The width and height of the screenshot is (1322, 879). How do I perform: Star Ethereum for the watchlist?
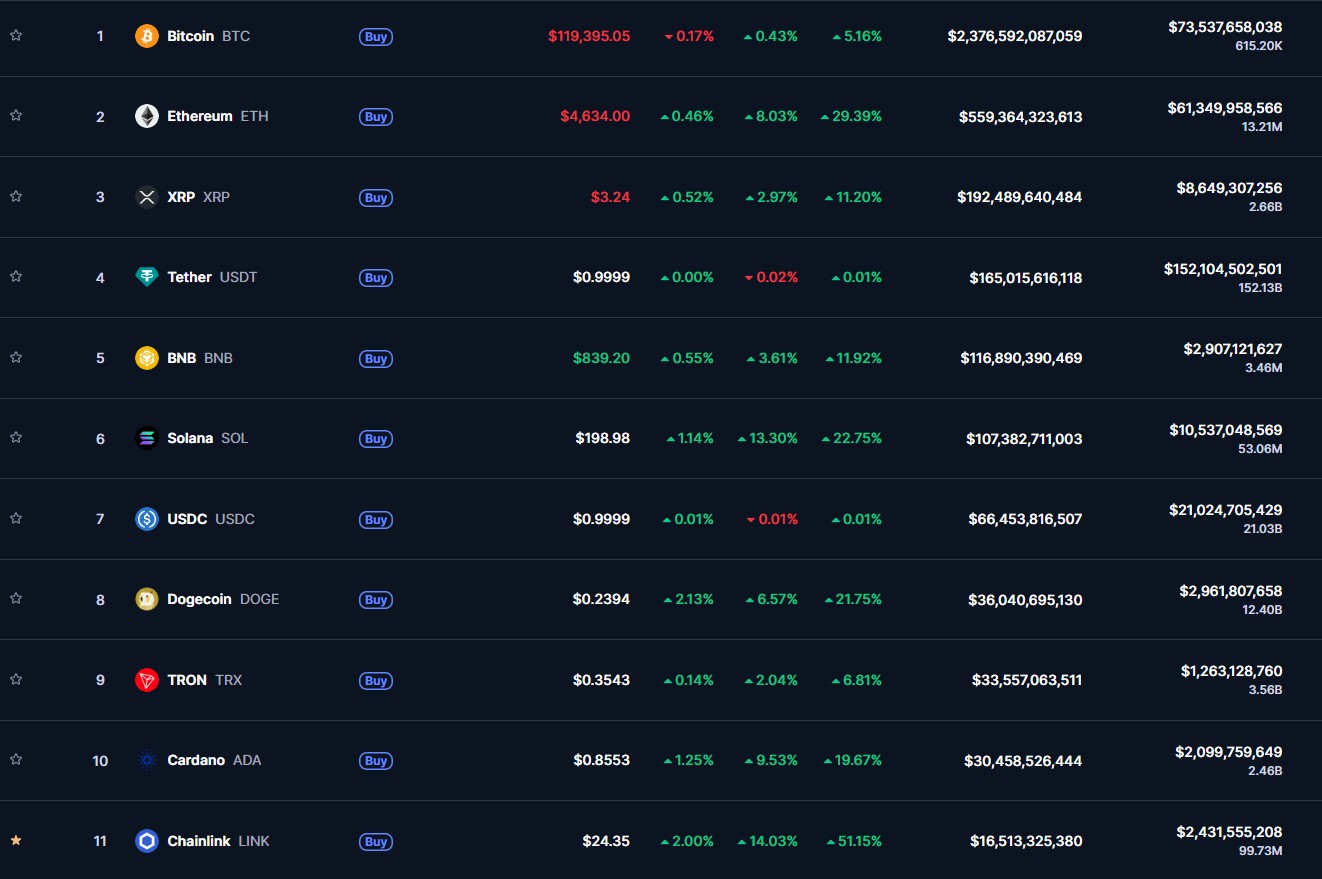[16, 115]
